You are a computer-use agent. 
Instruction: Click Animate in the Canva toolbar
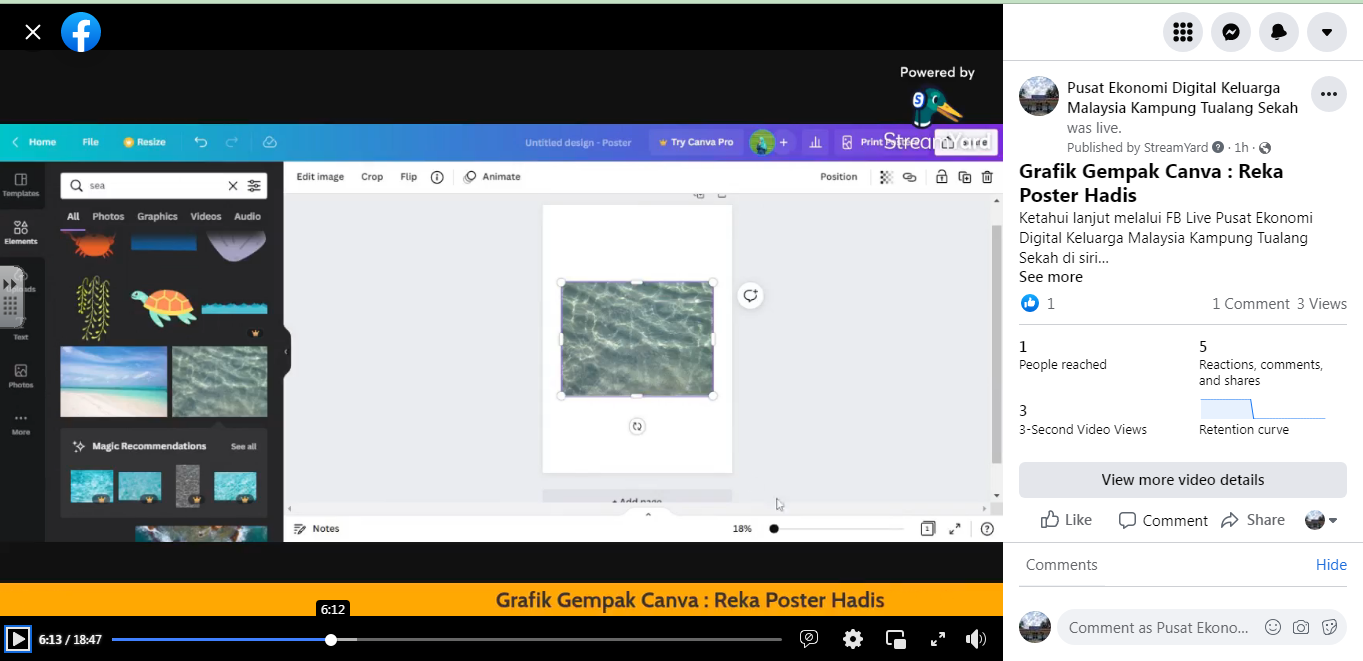[x=492, y=177]
